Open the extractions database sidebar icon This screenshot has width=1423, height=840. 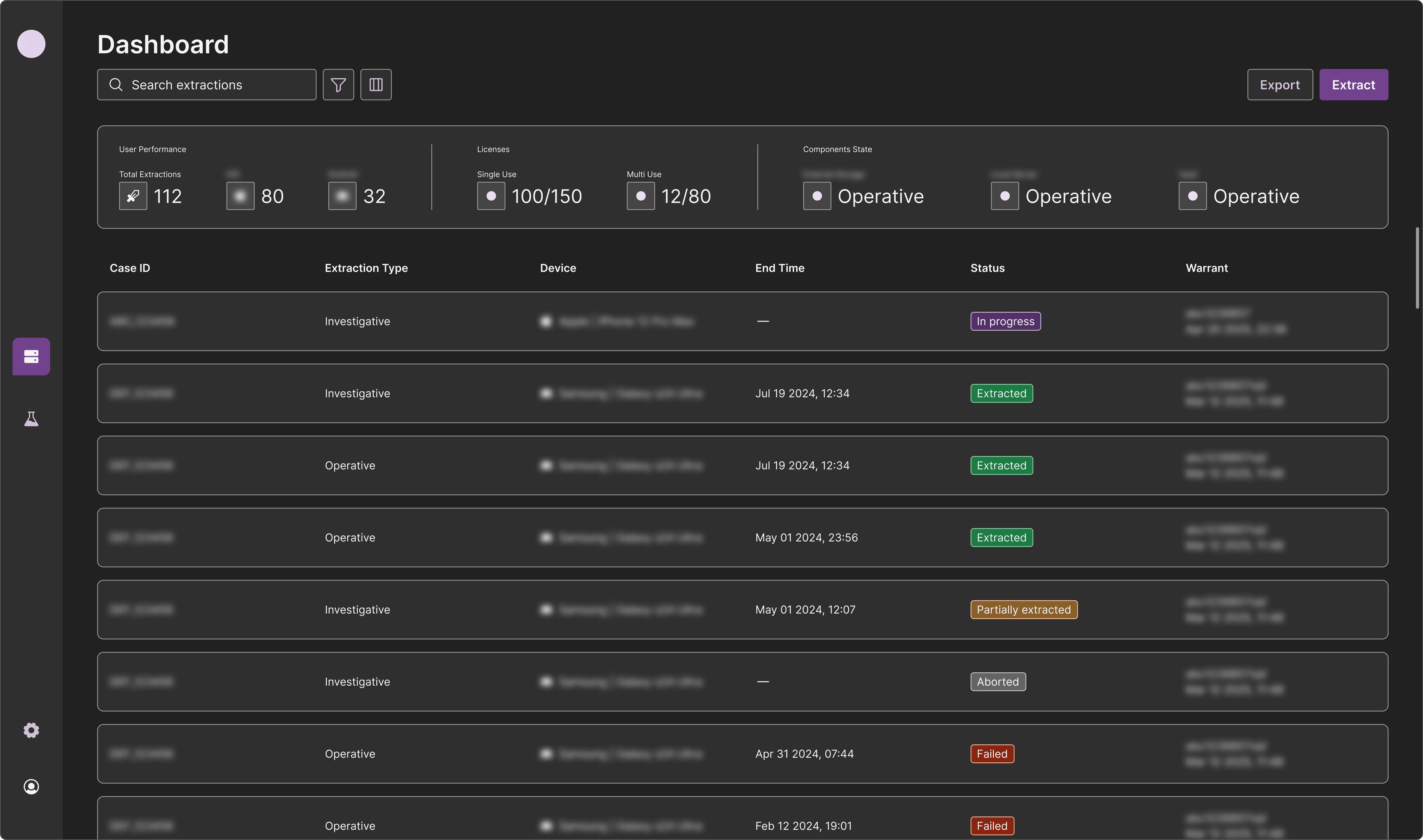coord(31,357)
